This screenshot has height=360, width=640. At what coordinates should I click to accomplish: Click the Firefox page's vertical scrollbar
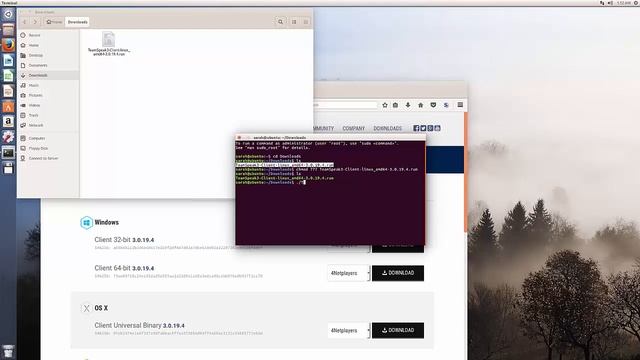point(466,171)
